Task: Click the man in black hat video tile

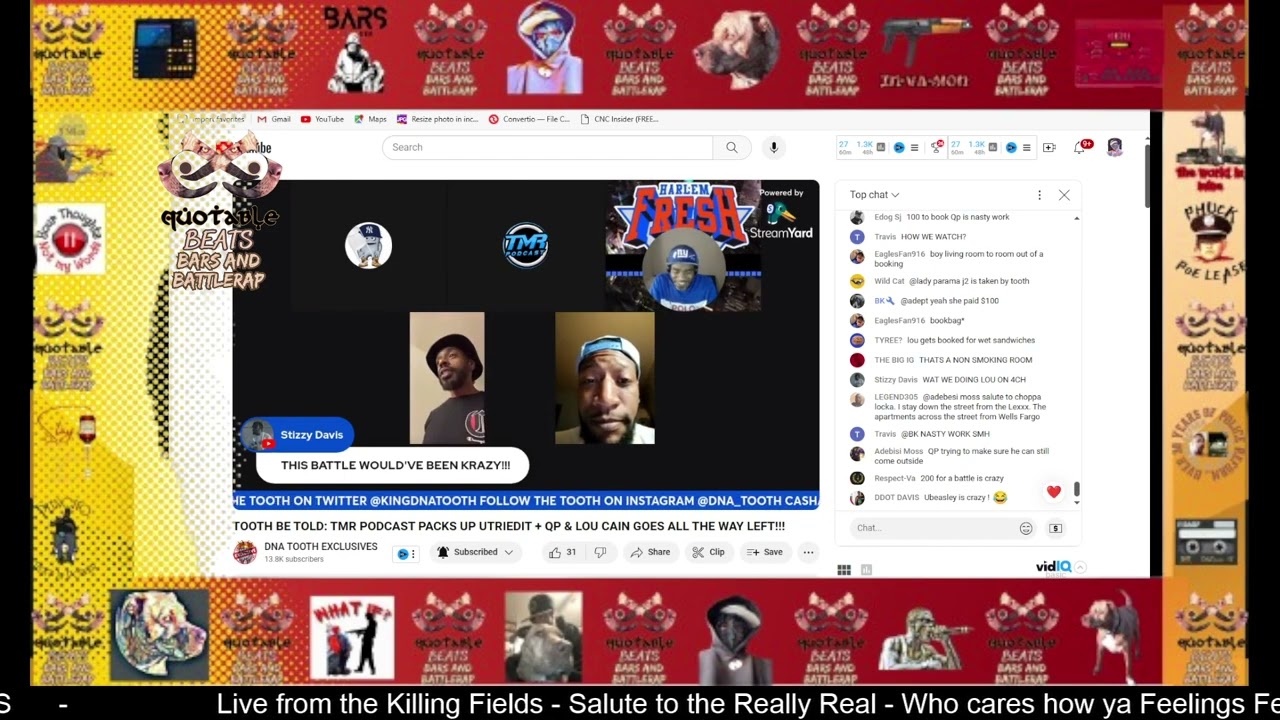Action: tap(447, 378)
